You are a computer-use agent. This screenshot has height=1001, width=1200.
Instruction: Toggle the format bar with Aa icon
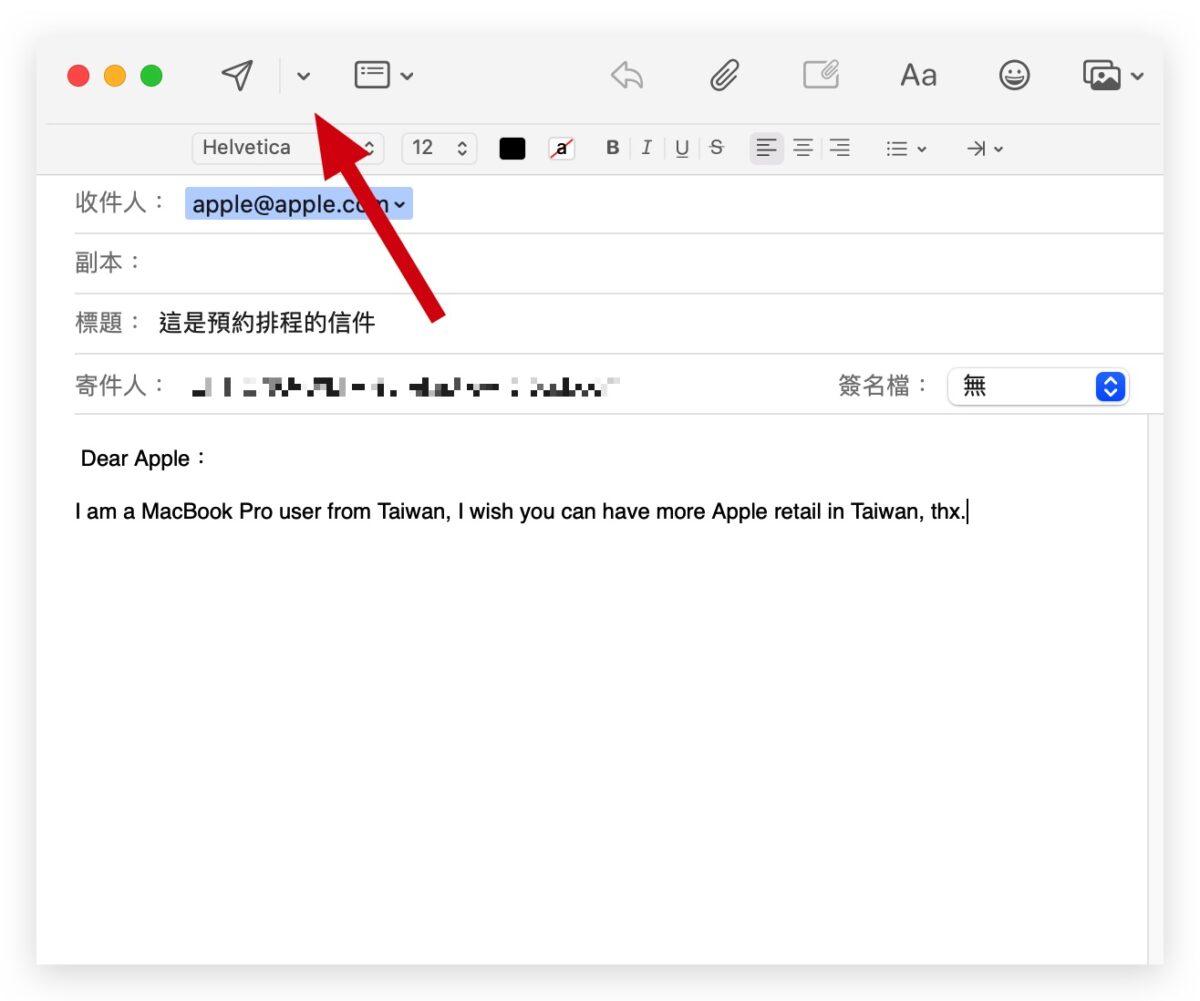(x=918, y=75)
